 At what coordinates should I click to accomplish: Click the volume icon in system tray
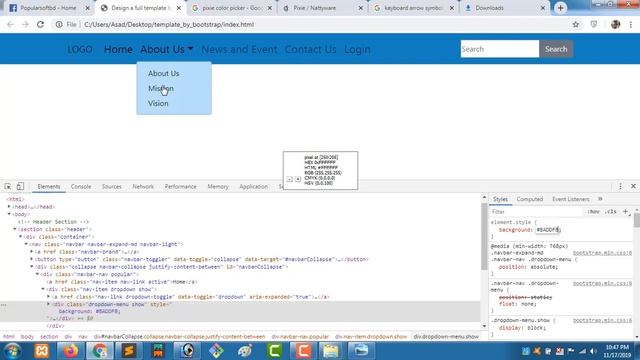pyautogui.click(x=593, y=351)
